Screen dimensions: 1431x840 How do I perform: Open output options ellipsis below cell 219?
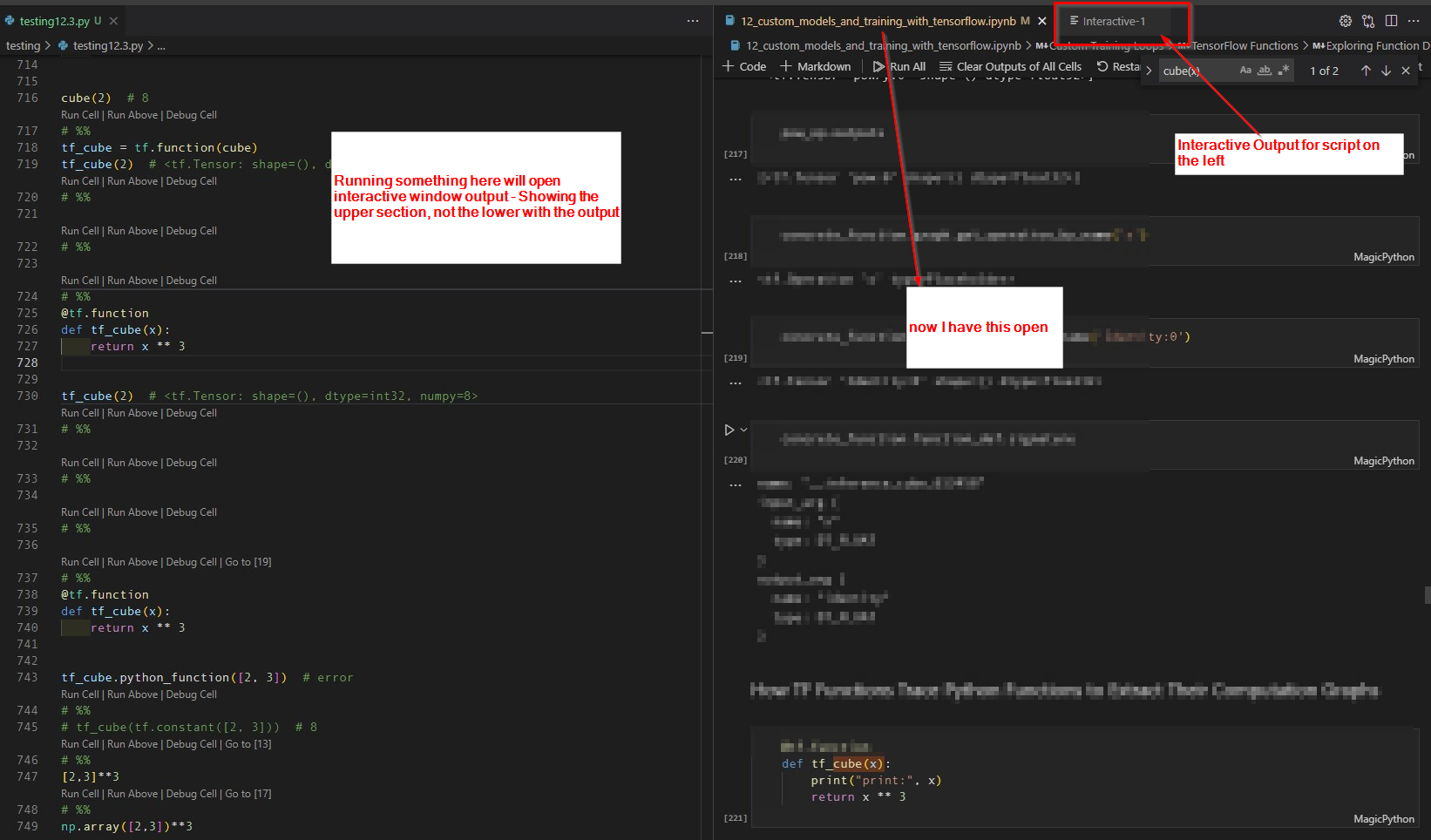736,383
